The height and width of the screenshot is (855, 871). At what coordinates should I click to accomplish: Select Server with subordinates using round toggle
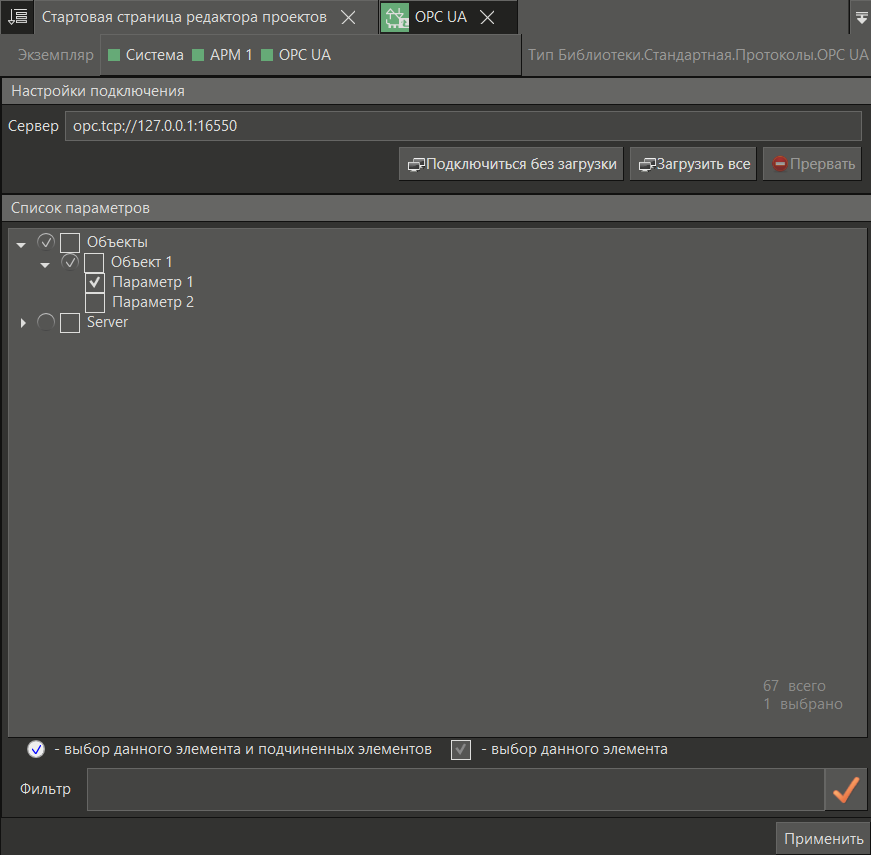(46, 323)
